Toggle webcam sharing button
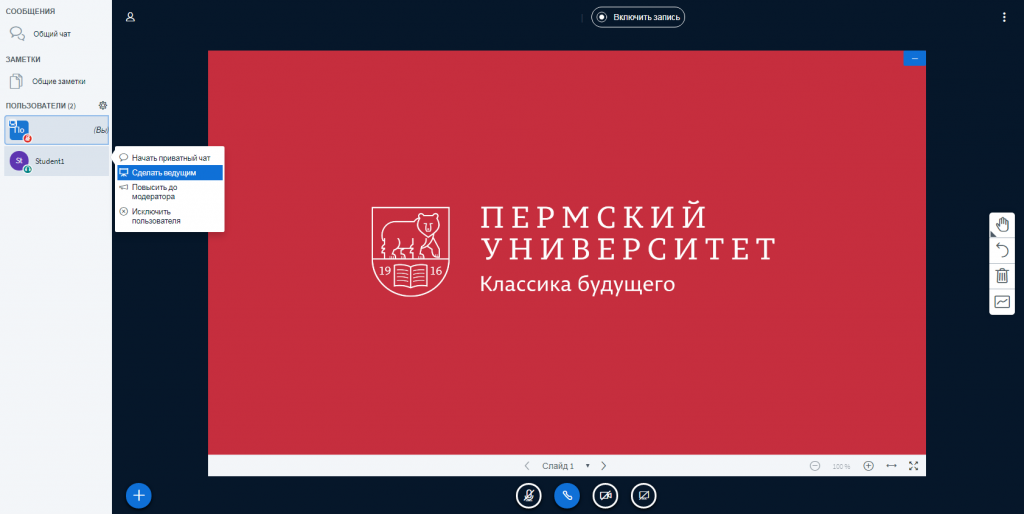The height and width of the screenshot is (514, 1024). 605,496
